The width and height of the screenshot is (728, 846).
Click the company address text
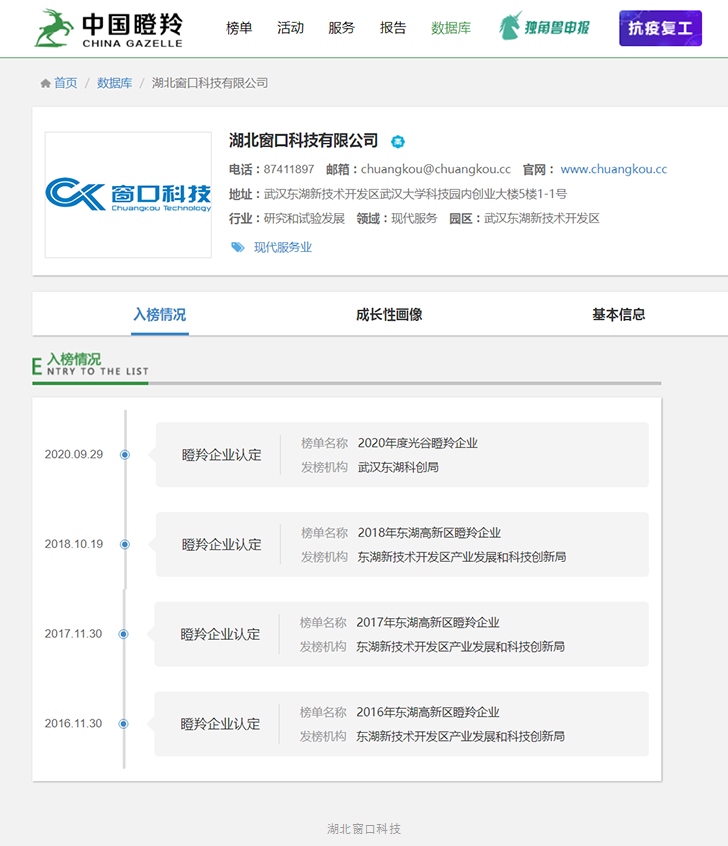coord(415,194)
